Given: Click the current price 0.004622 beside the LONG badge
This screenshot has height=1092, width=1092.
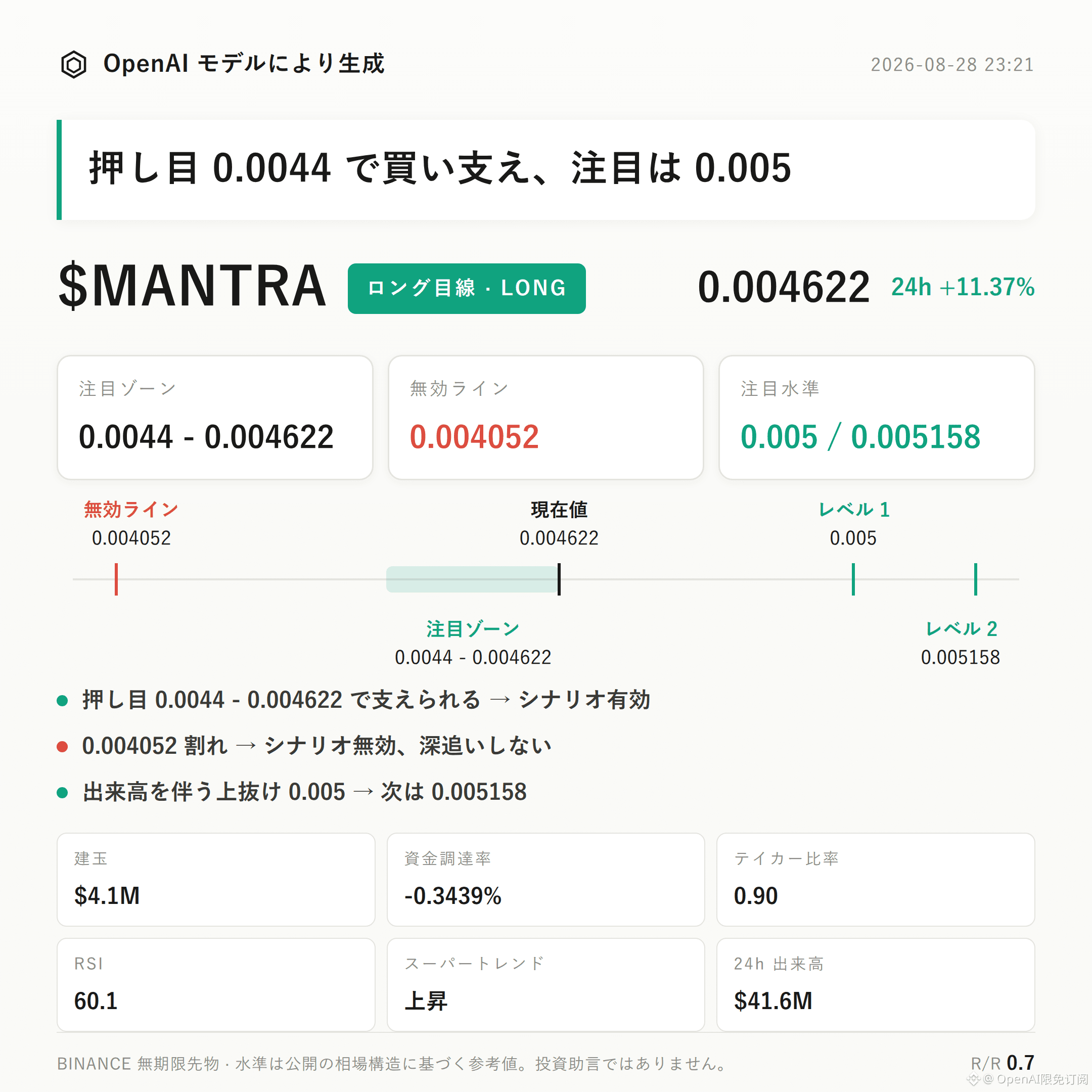Looking at the screenshot, I should click(784, 287).
